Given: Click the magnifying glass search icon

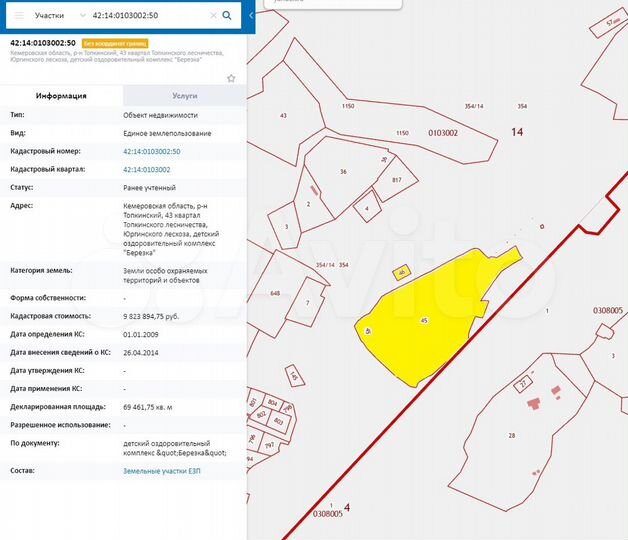Looking at the screenshot, I should (x=227, y=16).
